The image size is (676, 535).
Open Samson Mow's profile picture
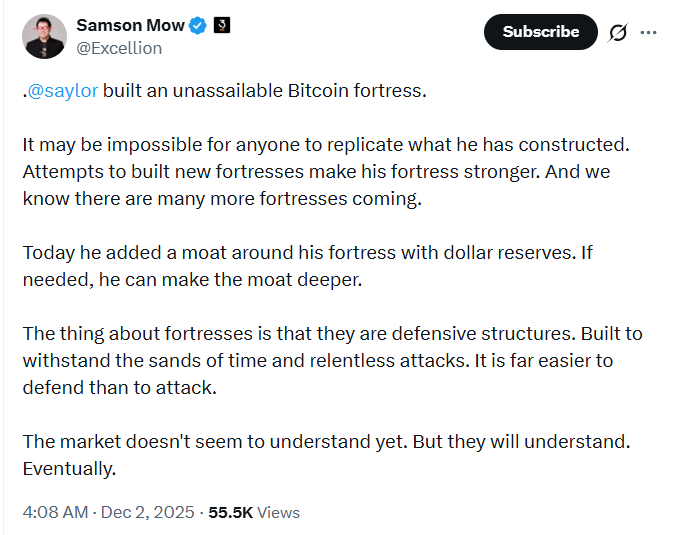(x=44, y=37)
